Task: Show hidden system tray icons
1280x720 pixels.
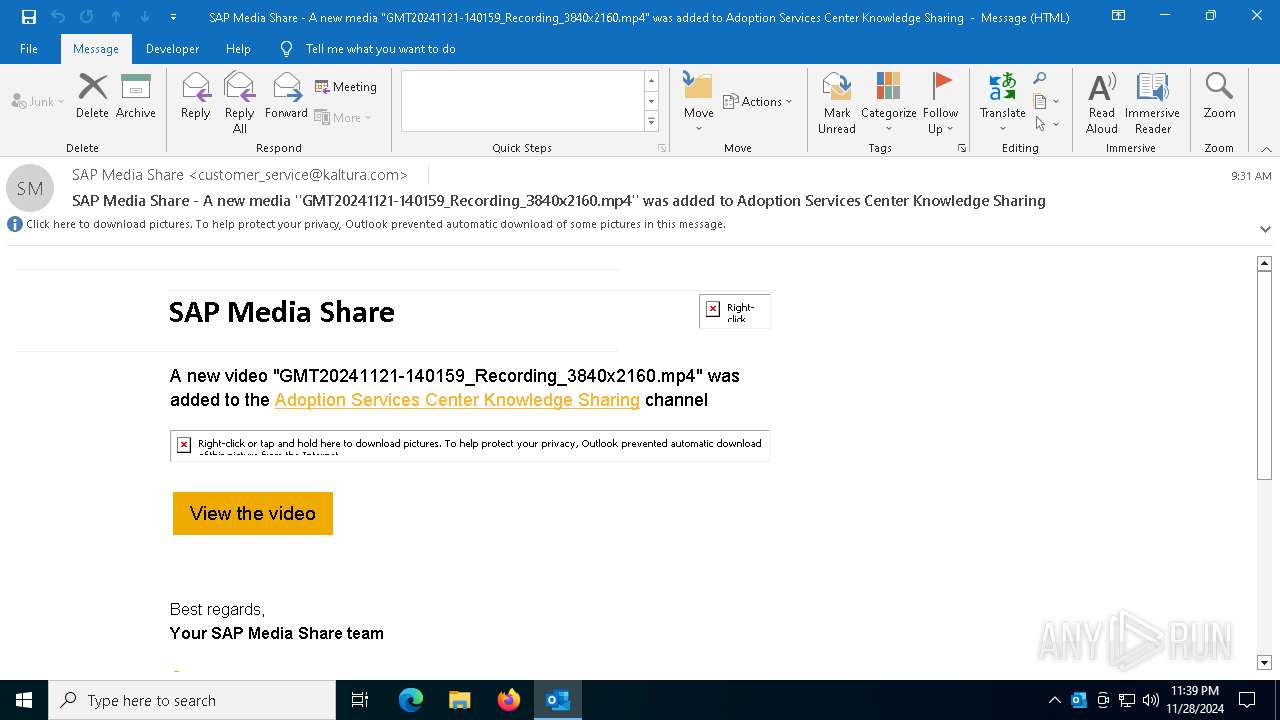Action: pos(1054,700)
